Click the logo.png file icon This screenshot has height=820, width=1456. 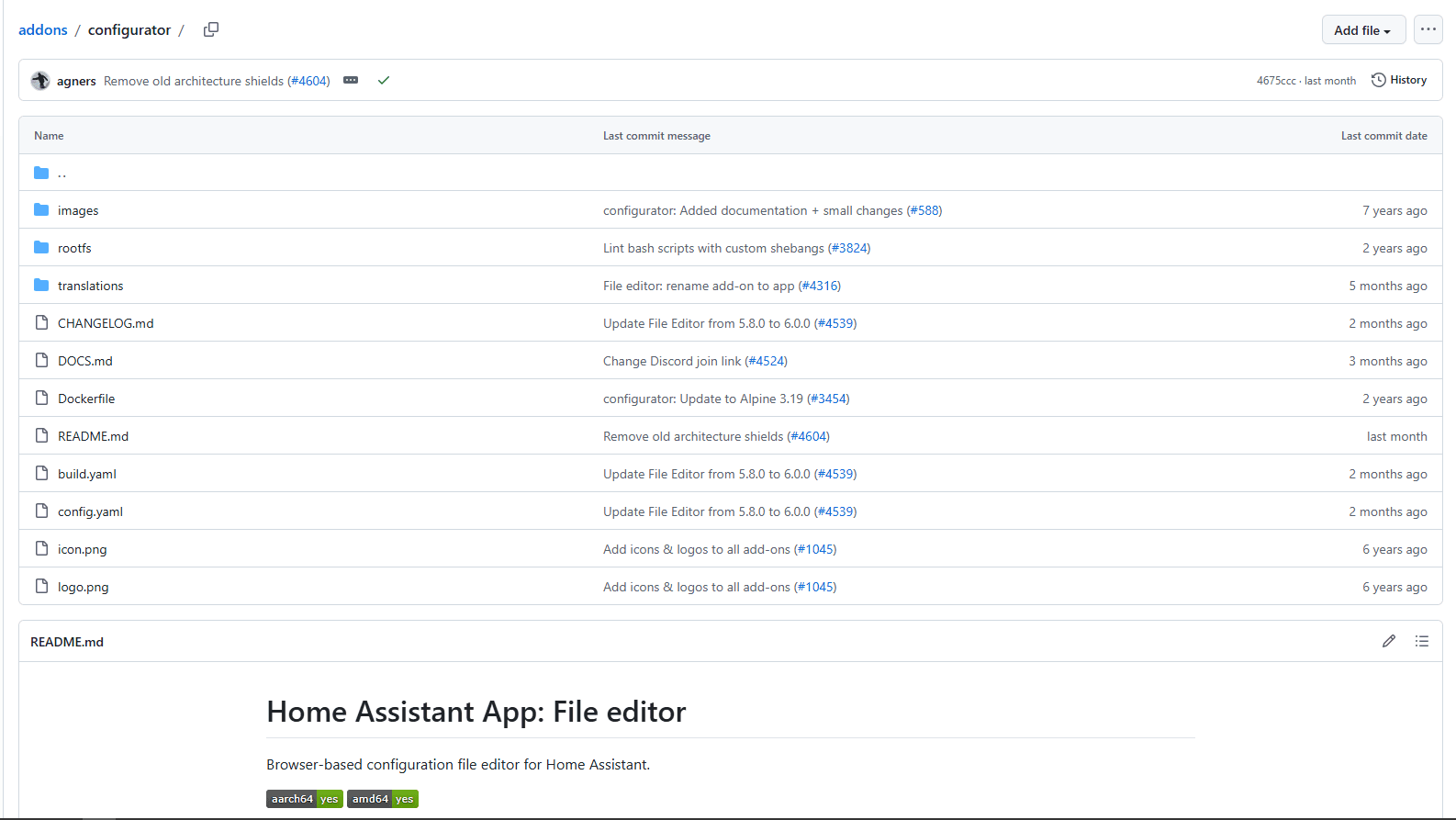[x=41, y=586]
